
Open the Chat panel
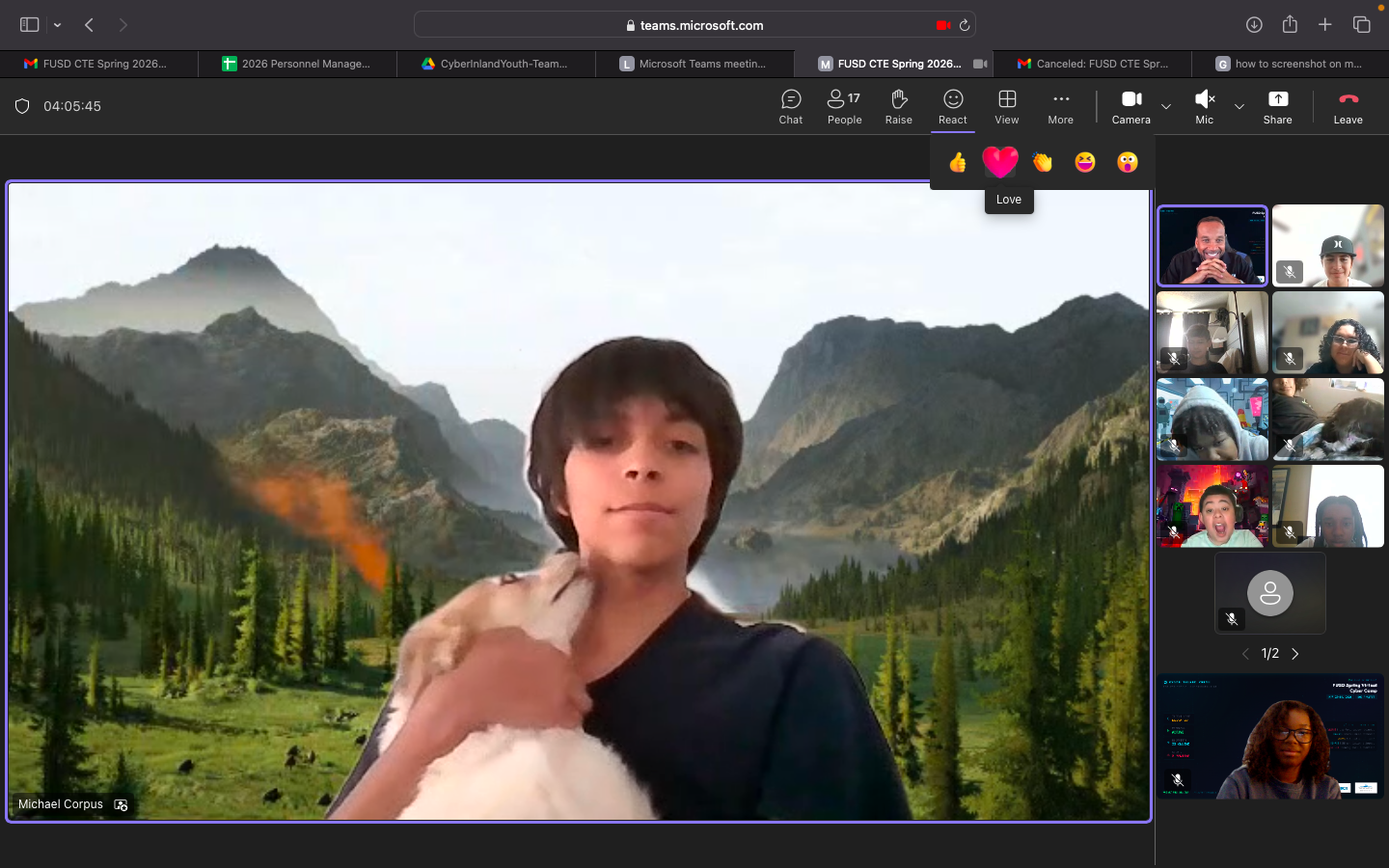(x=790, y=106)
